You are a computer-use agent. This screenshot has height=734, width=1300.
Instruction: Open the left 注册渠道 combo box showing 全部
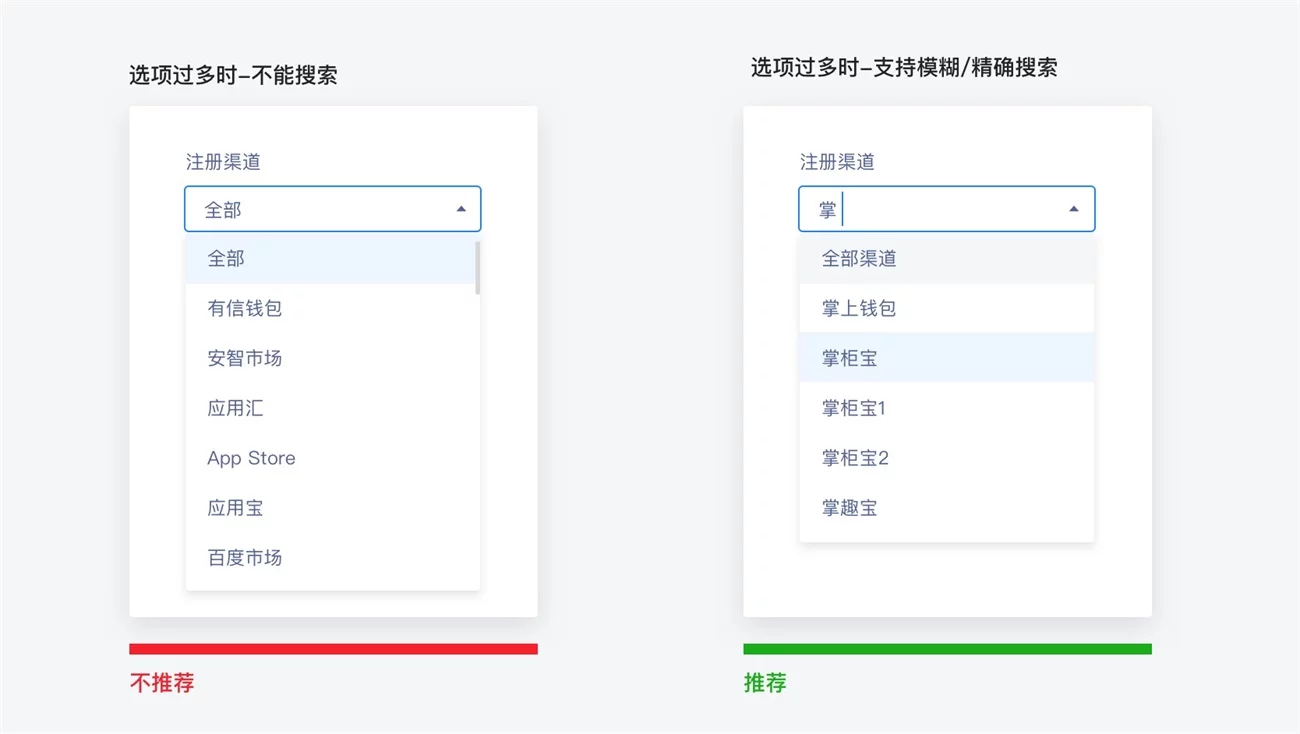point(320,209)
